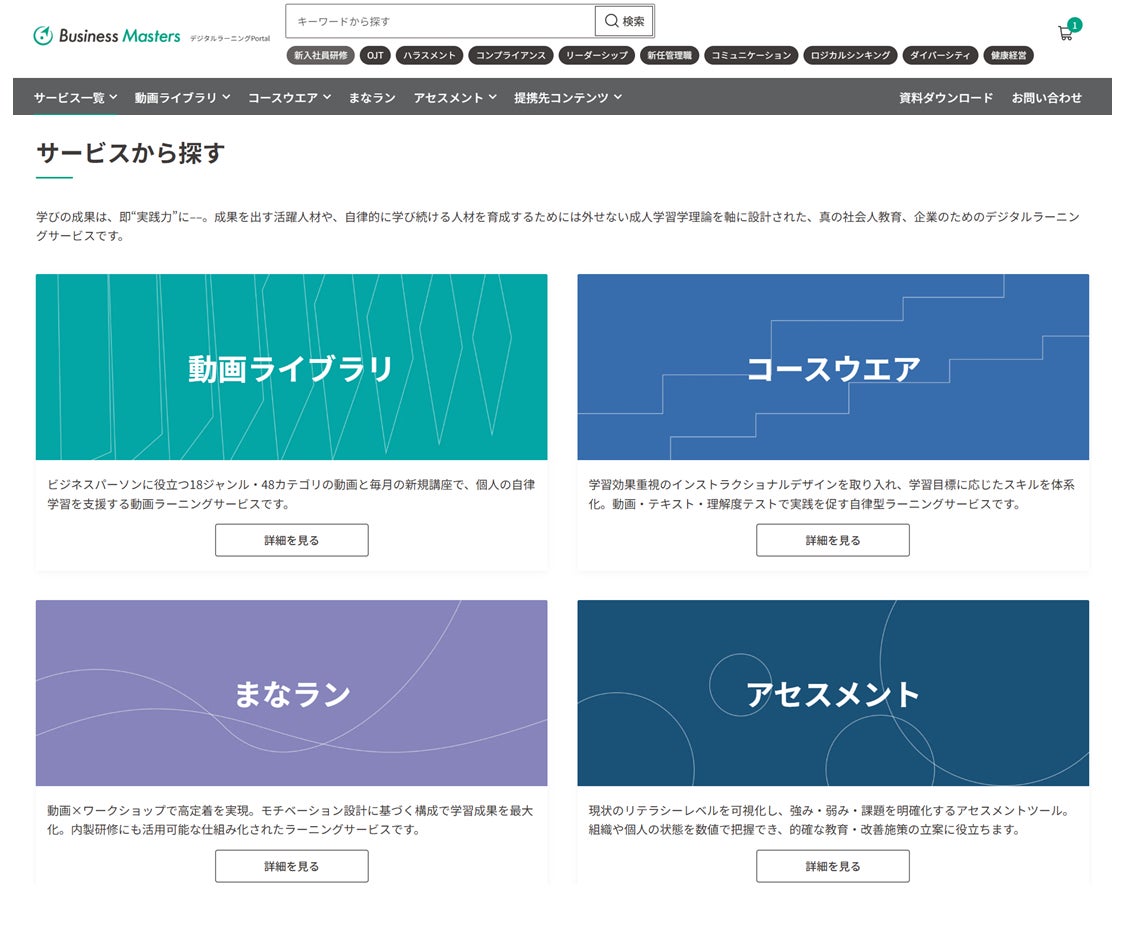Screen dimensions: 1125x932
Task: Click the 検索 search button
Action: (624, 21)
